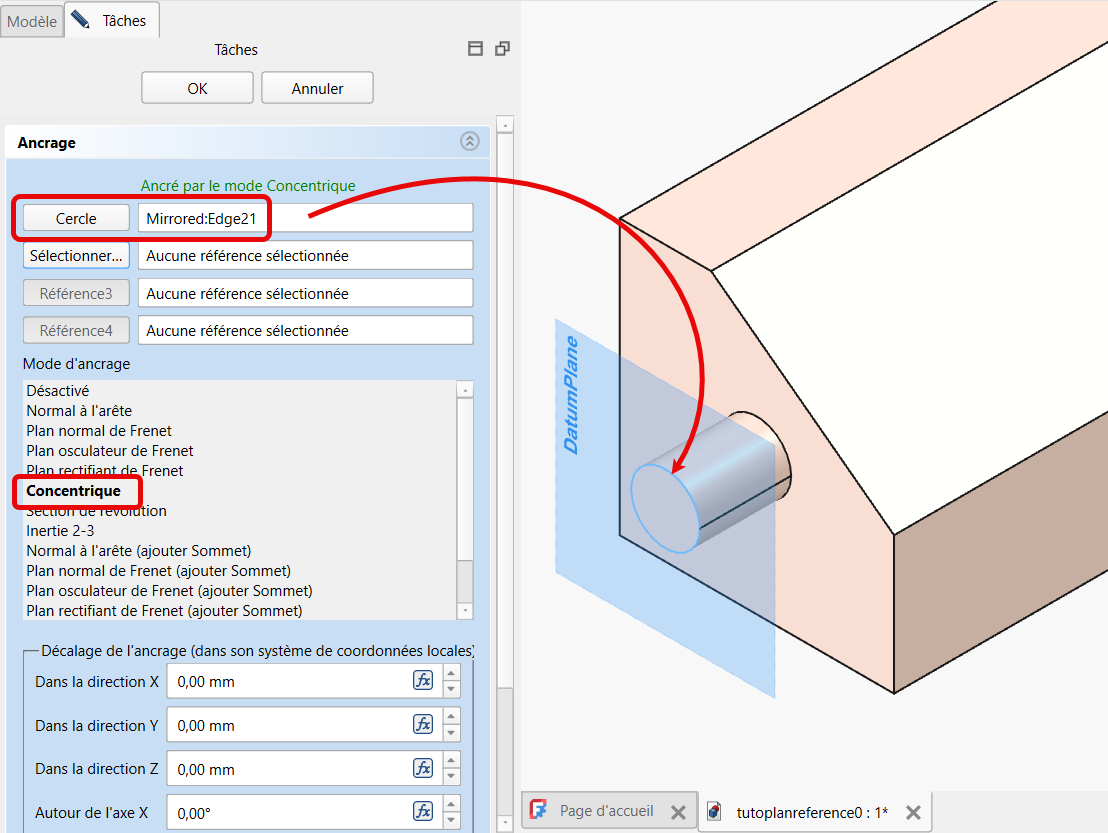Image resolution: width=1108 pixels, height=833 pixels.
Task: Click the dock window icon in Tâches header
Action: pos(476,49)
